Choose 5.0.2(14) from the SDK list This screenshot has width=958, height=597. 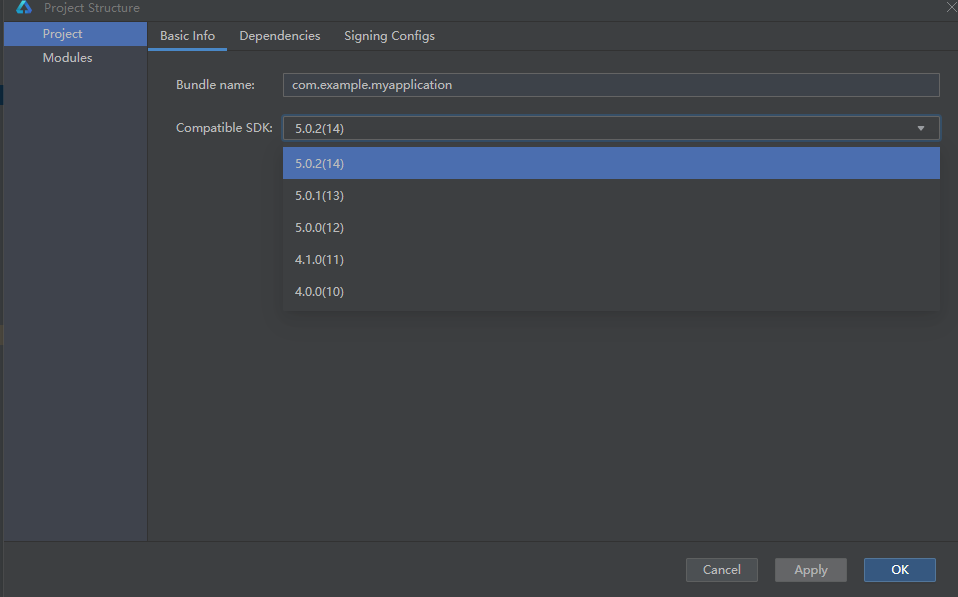coord(611,163)
